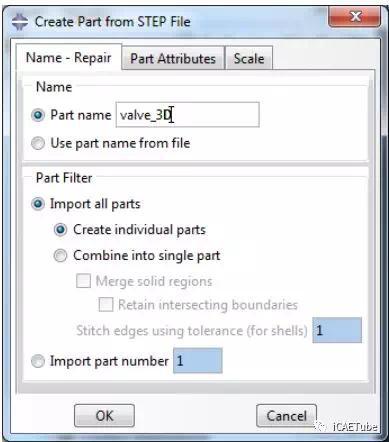
Task: Tick Retain intersecting boundaries checkbox
Action: coord(106,304)
